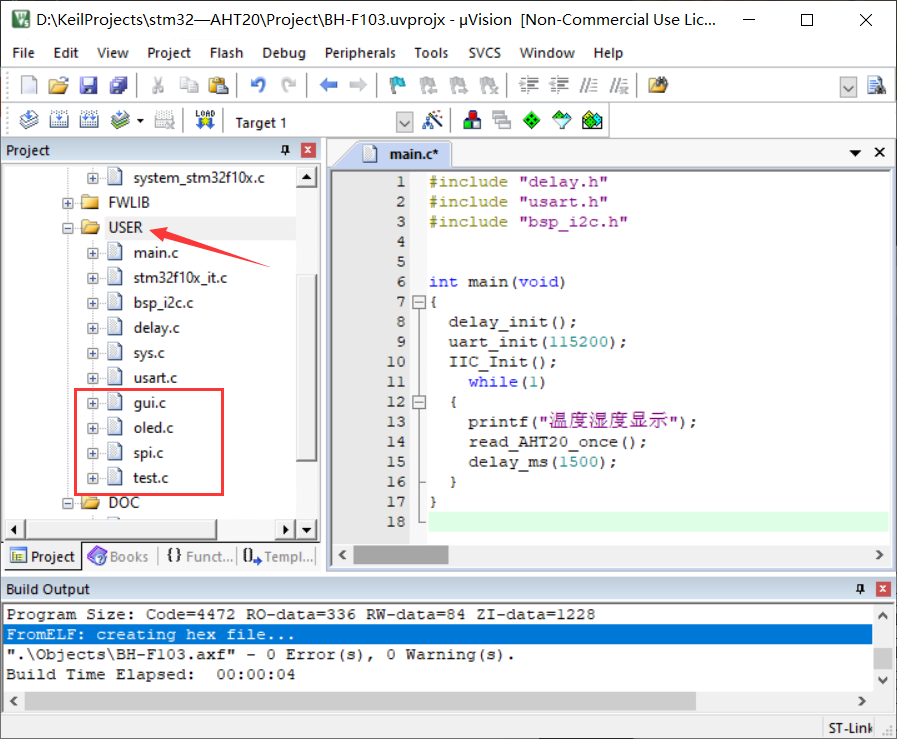Viewport: 897px width, 739px height.
Task: Expand the FWLIB folder
Action: [68, 203]
